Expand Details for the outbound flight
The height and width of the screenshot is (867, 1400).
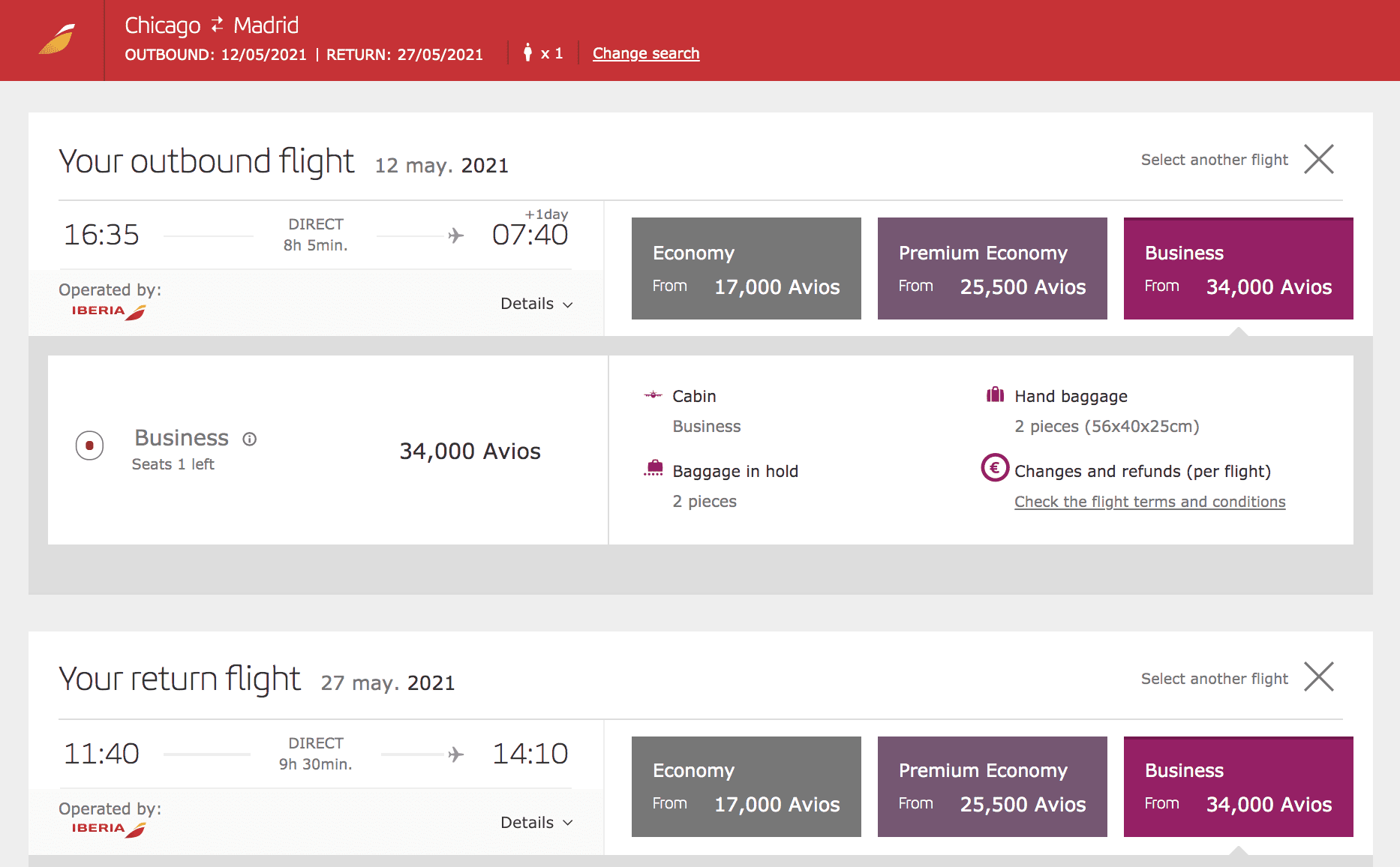(x=536, y=304)
